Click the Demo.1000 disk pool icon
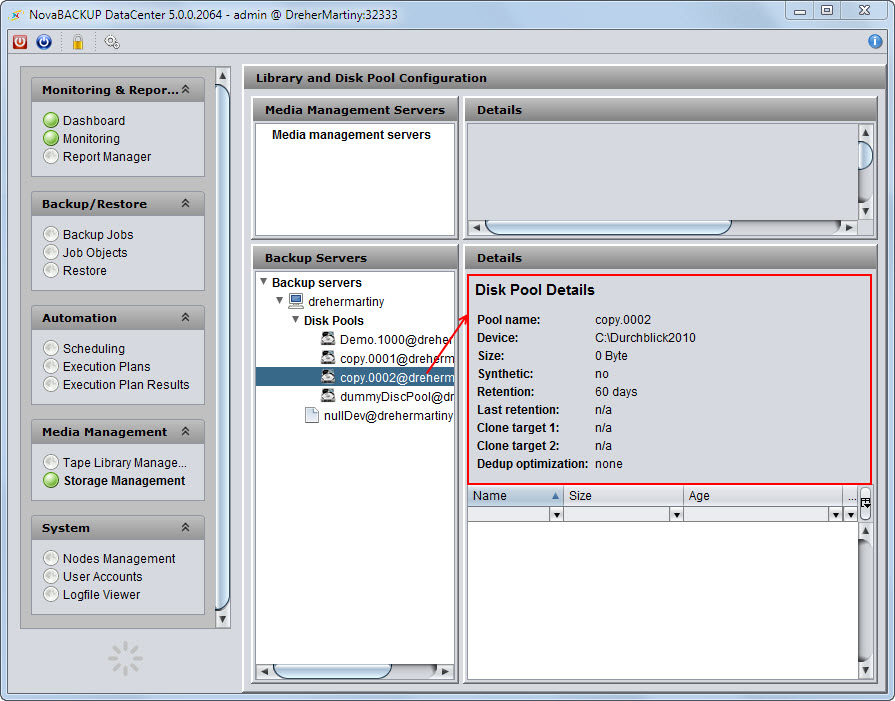This screenshot has height=701, width=895. click(328, 339)
